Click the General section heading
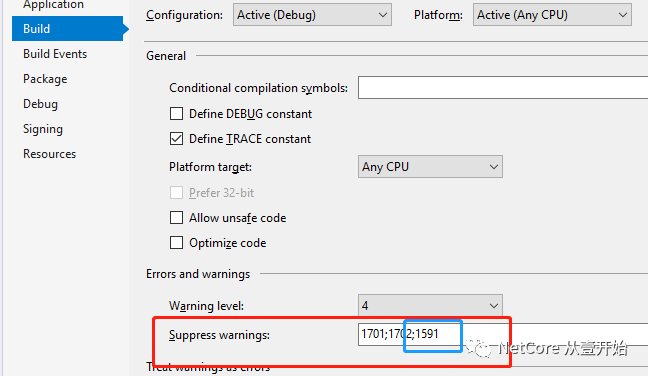 pyautogui.click(x=166, y=56)
